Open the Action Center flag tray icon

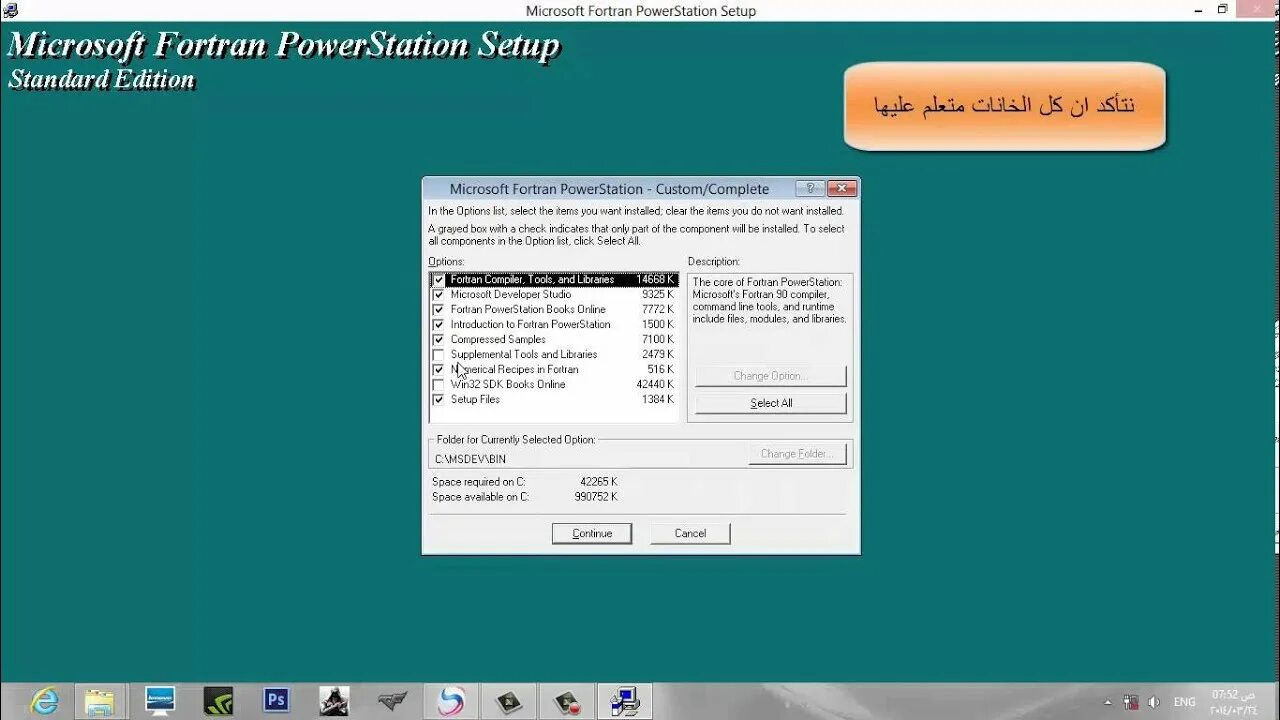click(1131, 702)
